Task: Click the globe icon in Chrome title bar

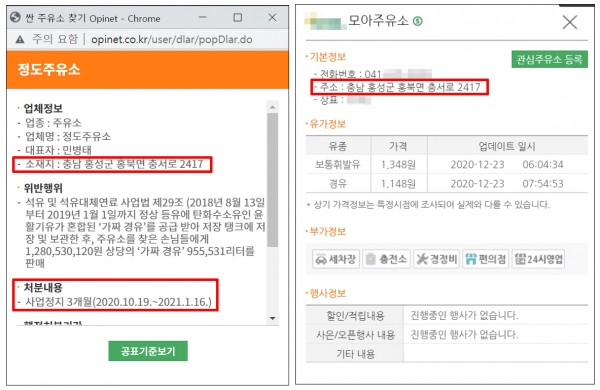Action: tap(15, 18)
